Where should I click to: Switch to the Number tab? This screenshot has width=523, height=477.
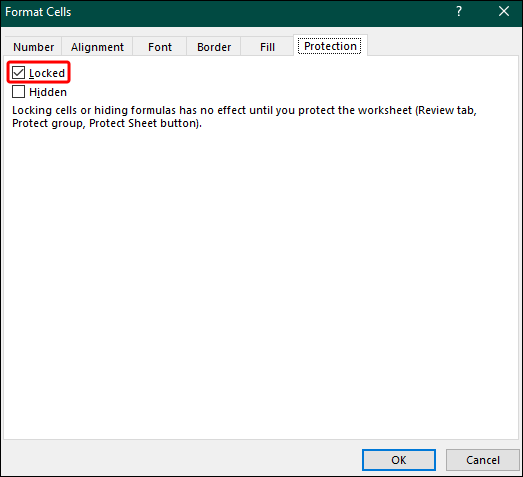[x=33, y=47]
